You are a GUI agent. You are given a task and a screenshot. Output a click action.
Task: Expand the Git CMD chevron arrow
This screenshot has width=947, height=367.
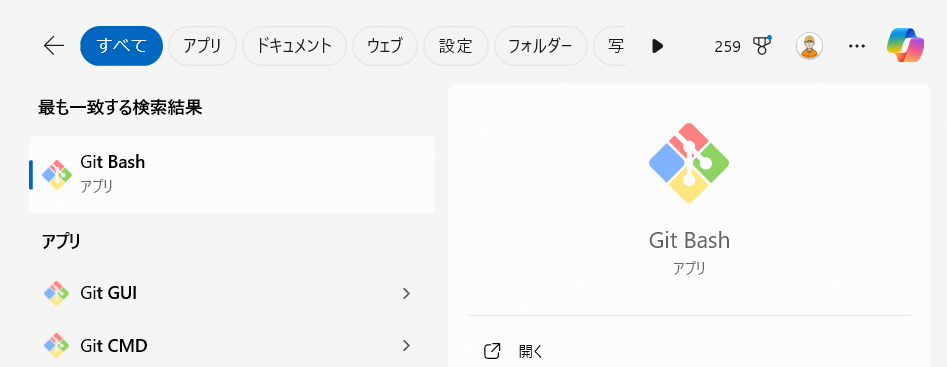(x=406, y=346)
